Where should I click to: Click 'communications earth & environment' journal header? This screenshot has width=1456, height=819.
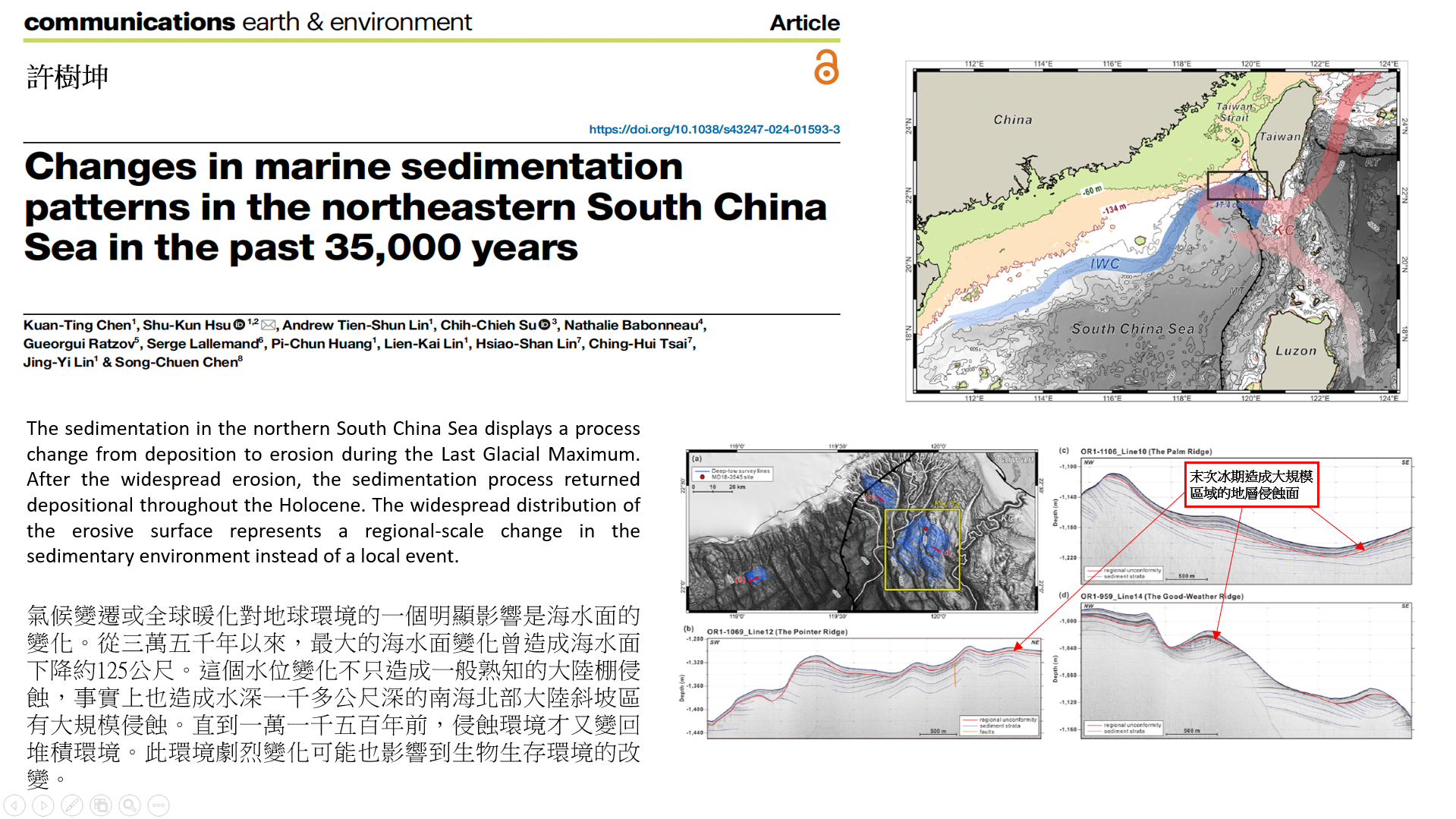coord(247,22)
